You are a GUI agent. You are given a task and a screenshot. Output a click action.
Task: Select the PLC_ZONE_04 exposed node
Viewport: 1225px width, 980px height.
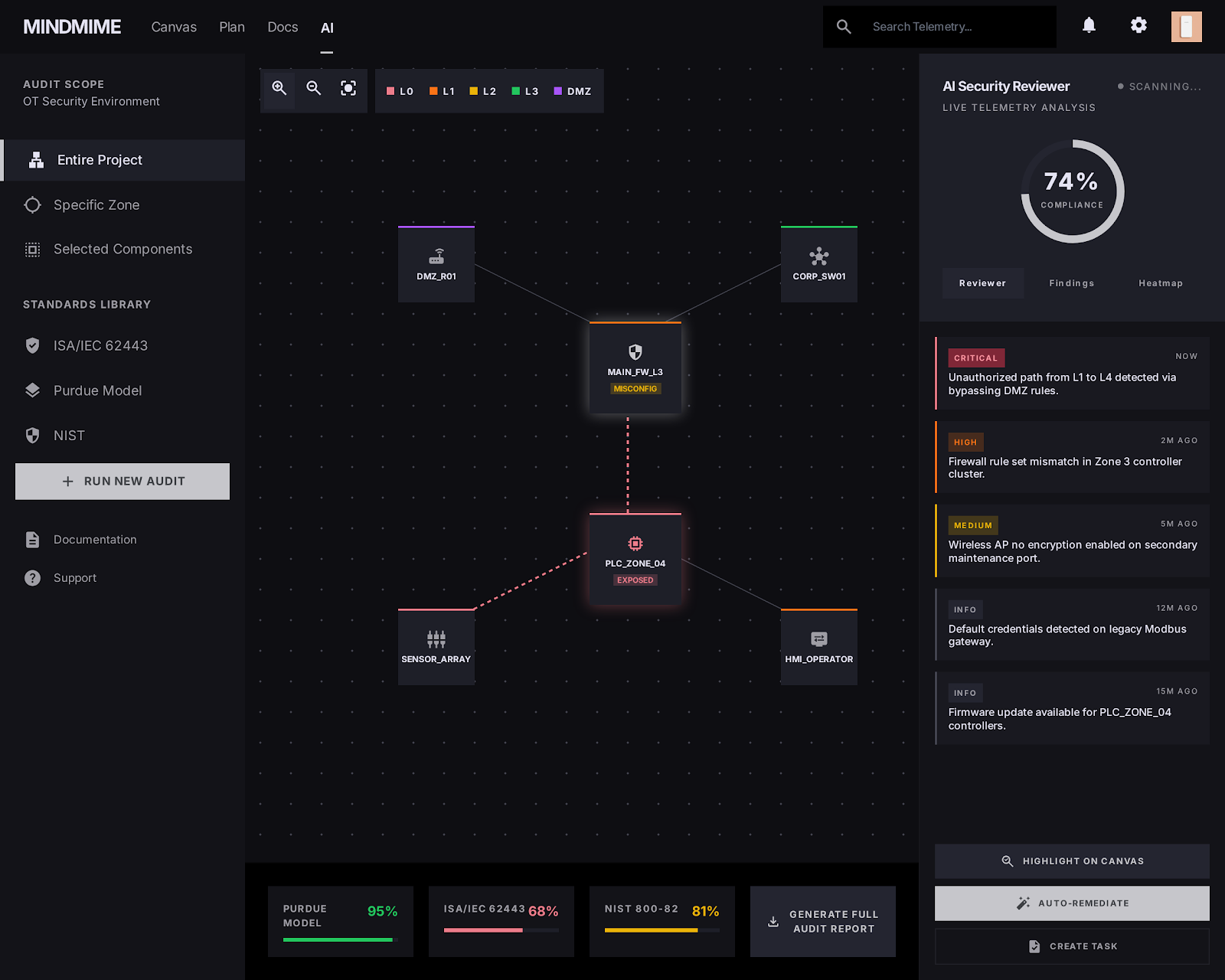tap(635, 559)
